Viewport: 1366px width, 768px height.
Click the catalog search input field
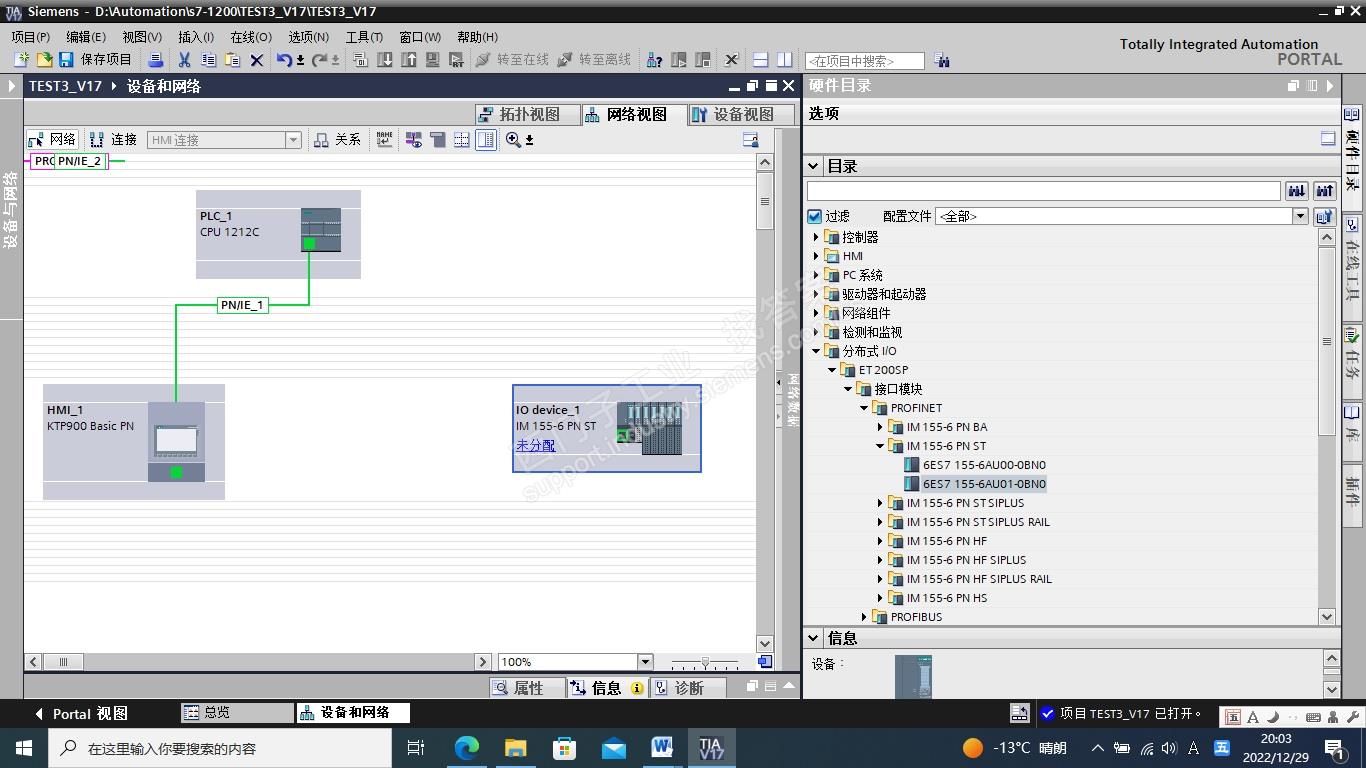pyautogui.click(x=1043, y=191)
